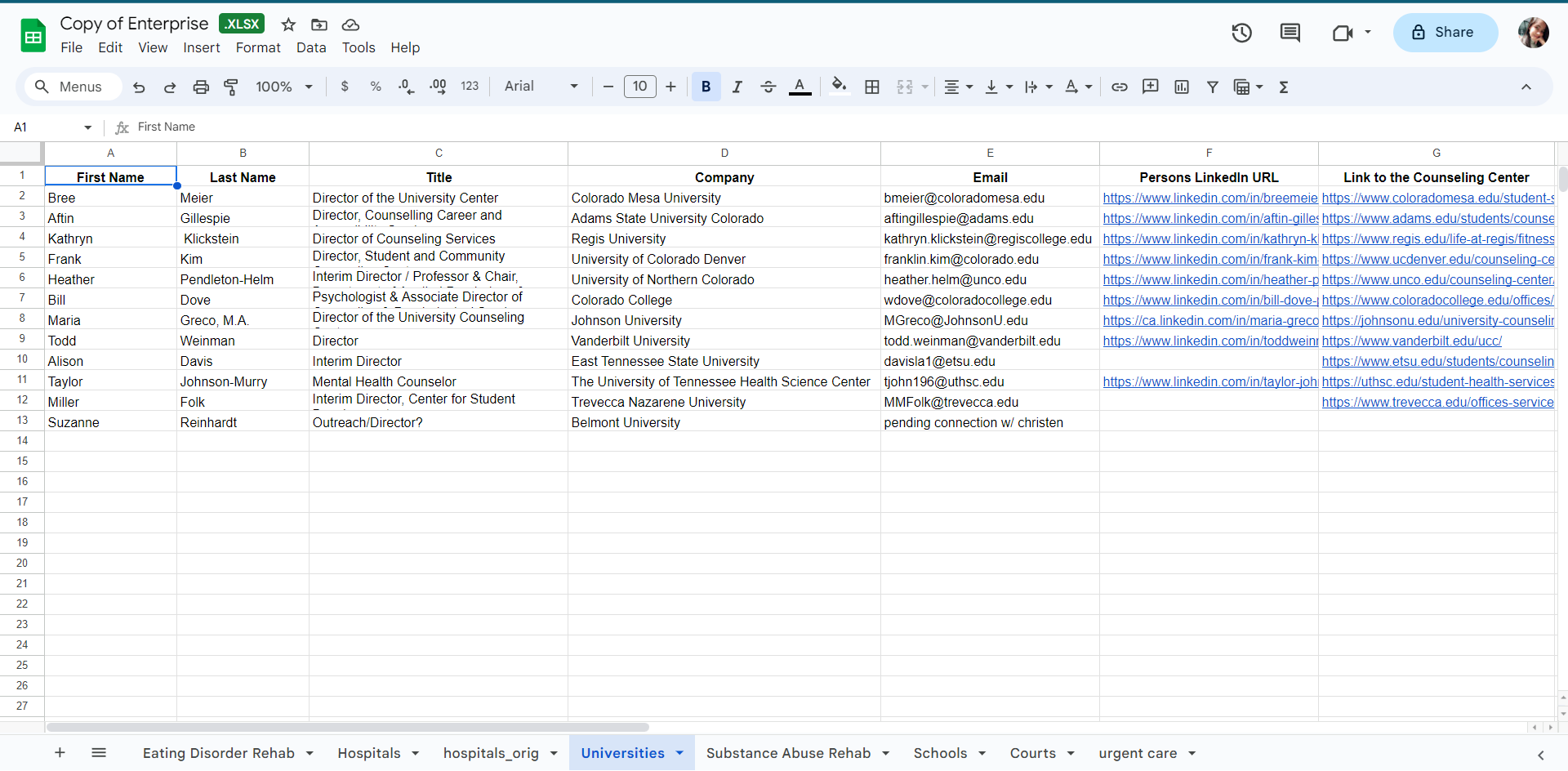Collapse the toolbar with the chevron
This screenshot has height=771, width=1568.
point(1526,87)
